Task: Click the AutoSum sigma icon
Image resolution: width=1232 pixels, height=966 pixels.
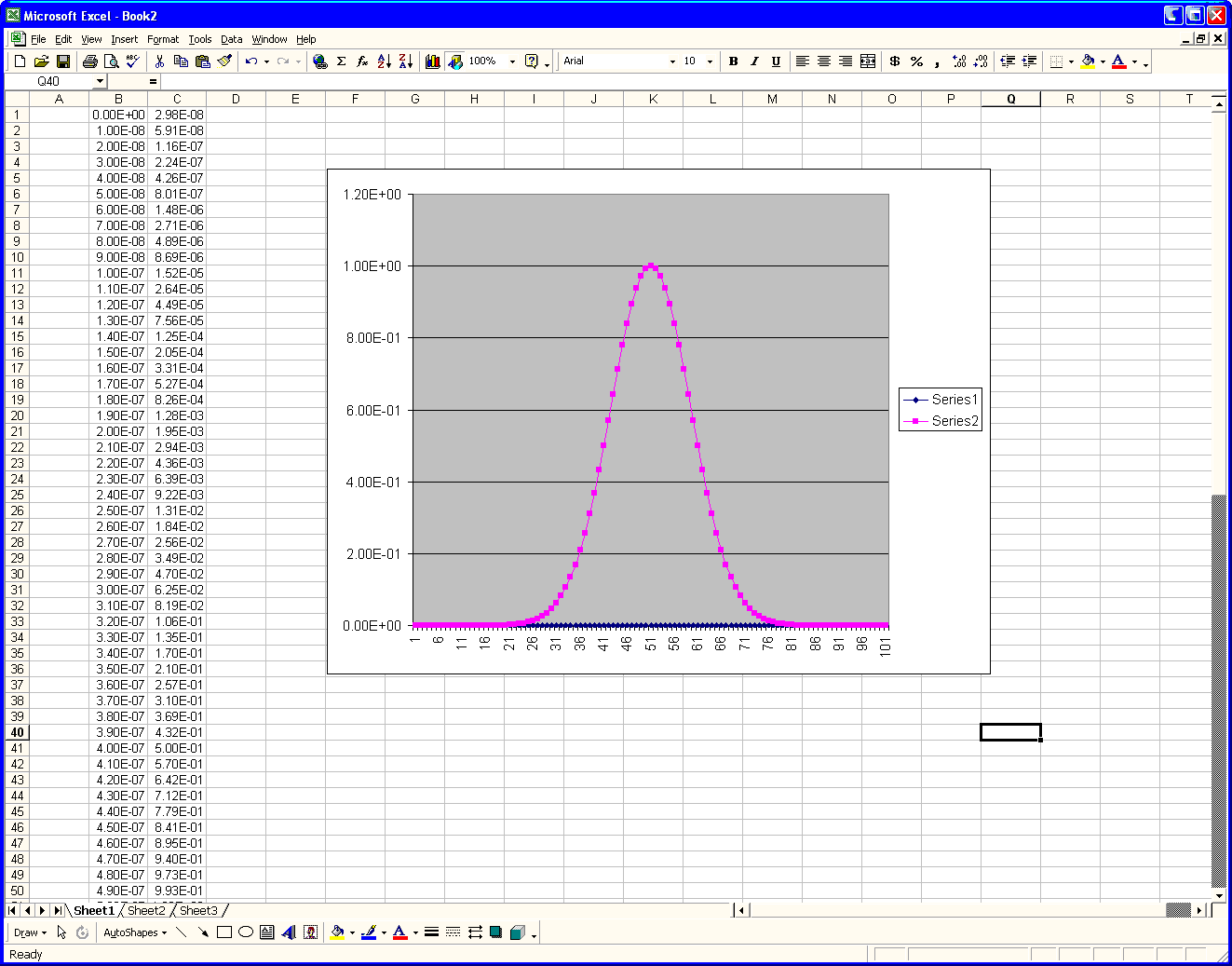Action: click(342, 61)
